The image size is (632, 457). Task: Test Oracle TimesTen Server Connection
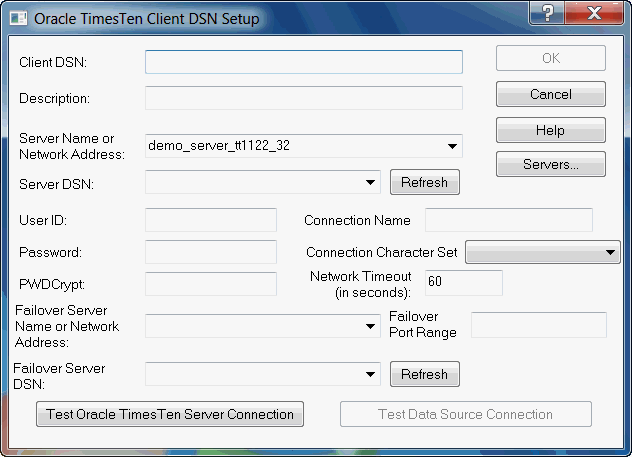pos(169,414)
